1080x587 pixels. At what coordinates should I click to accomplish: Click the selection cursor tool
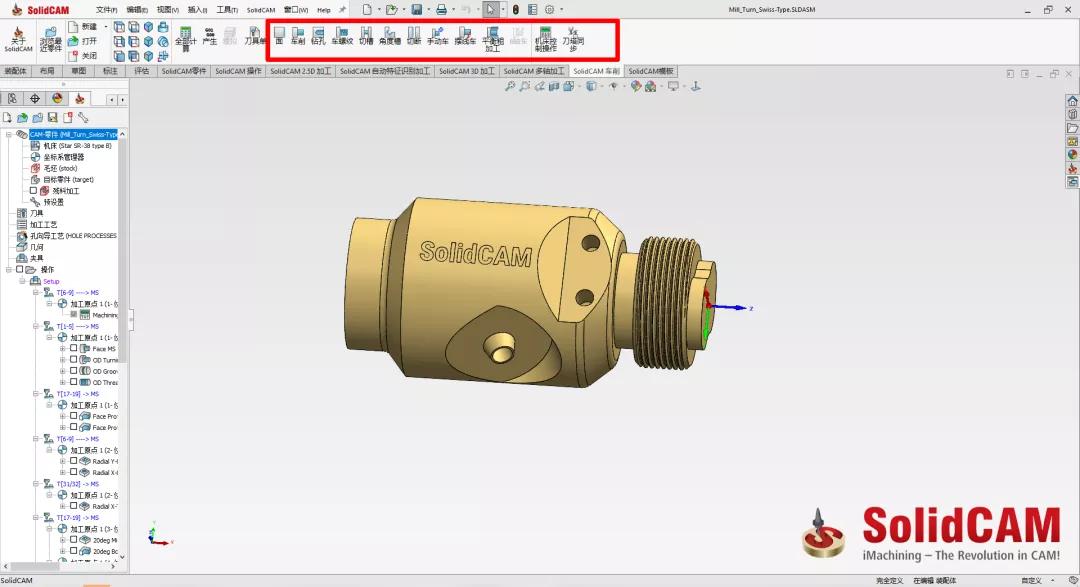click(490, 10)
